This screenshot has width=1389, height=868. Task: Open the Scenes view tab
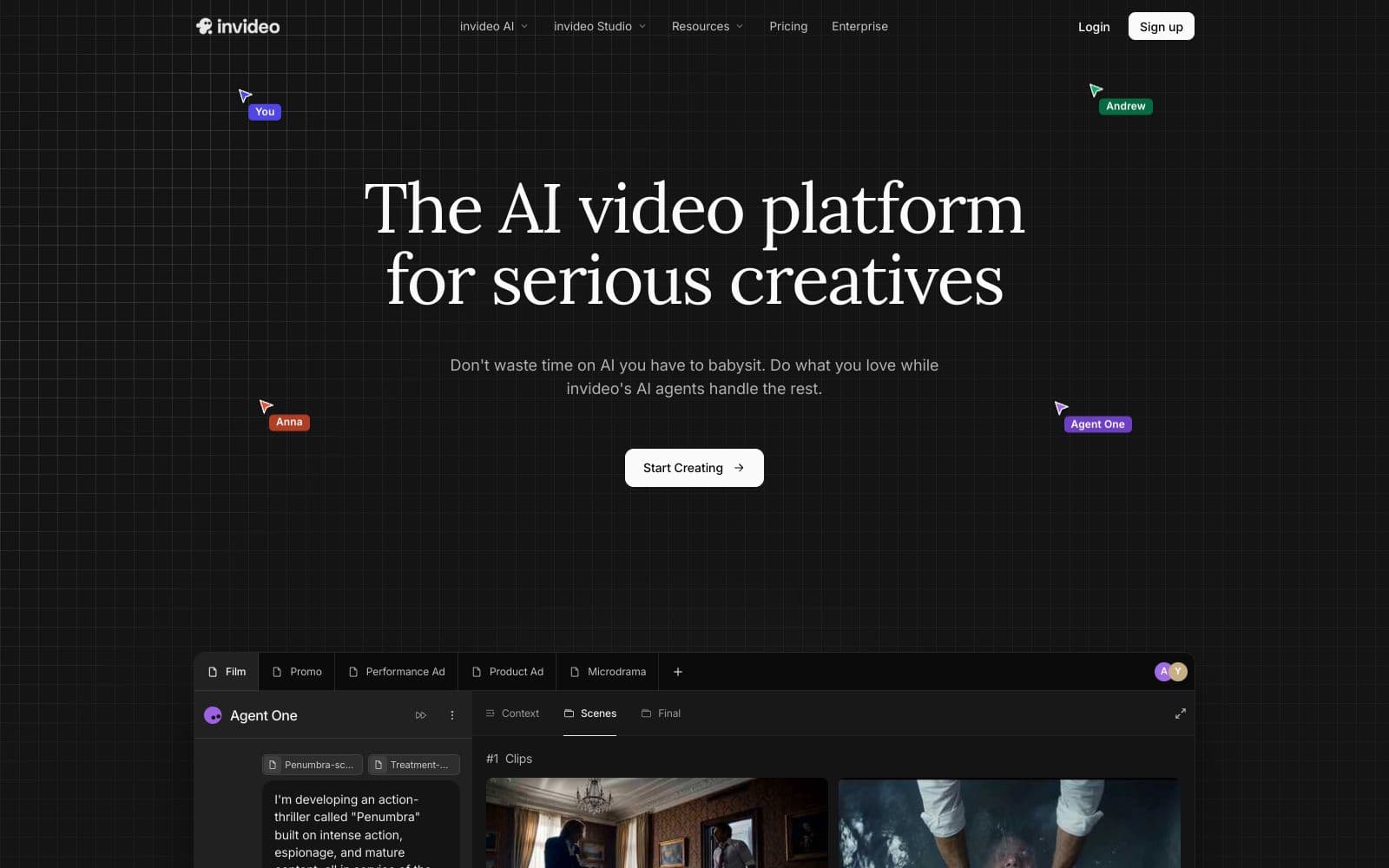[x=590, y=713]
